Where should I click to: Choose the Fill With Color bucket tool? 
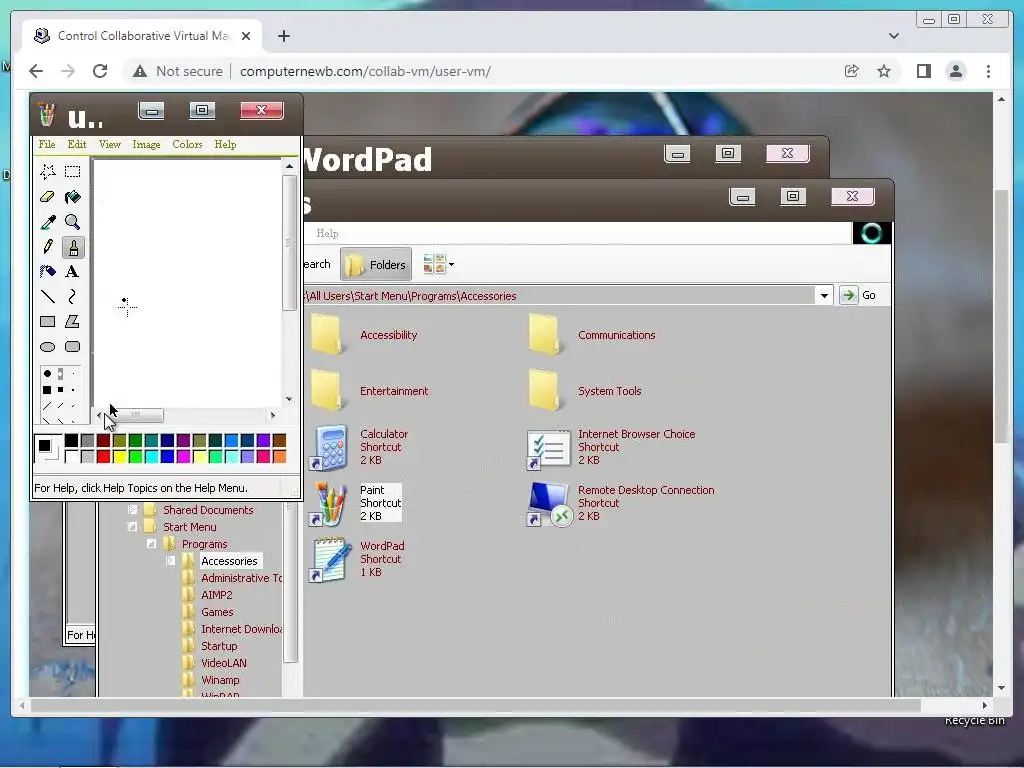pyautogui.click(x=72, y=197)
